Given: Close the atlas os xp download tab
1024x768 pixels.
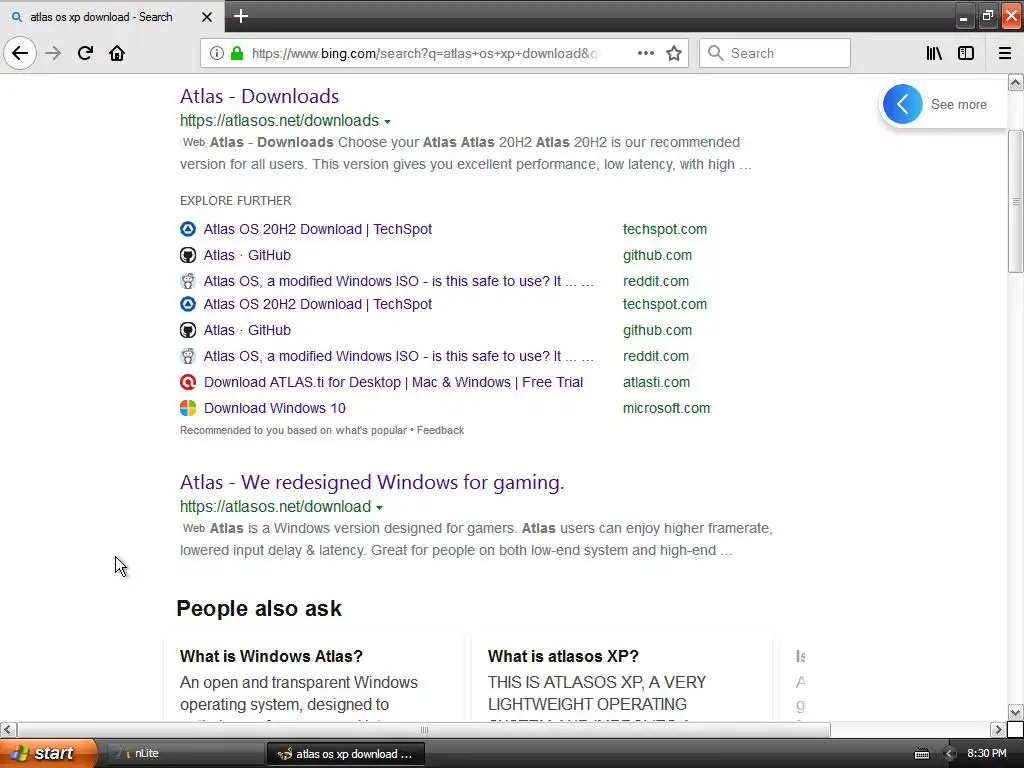Looking at the screenshot, I should point(206,17).
